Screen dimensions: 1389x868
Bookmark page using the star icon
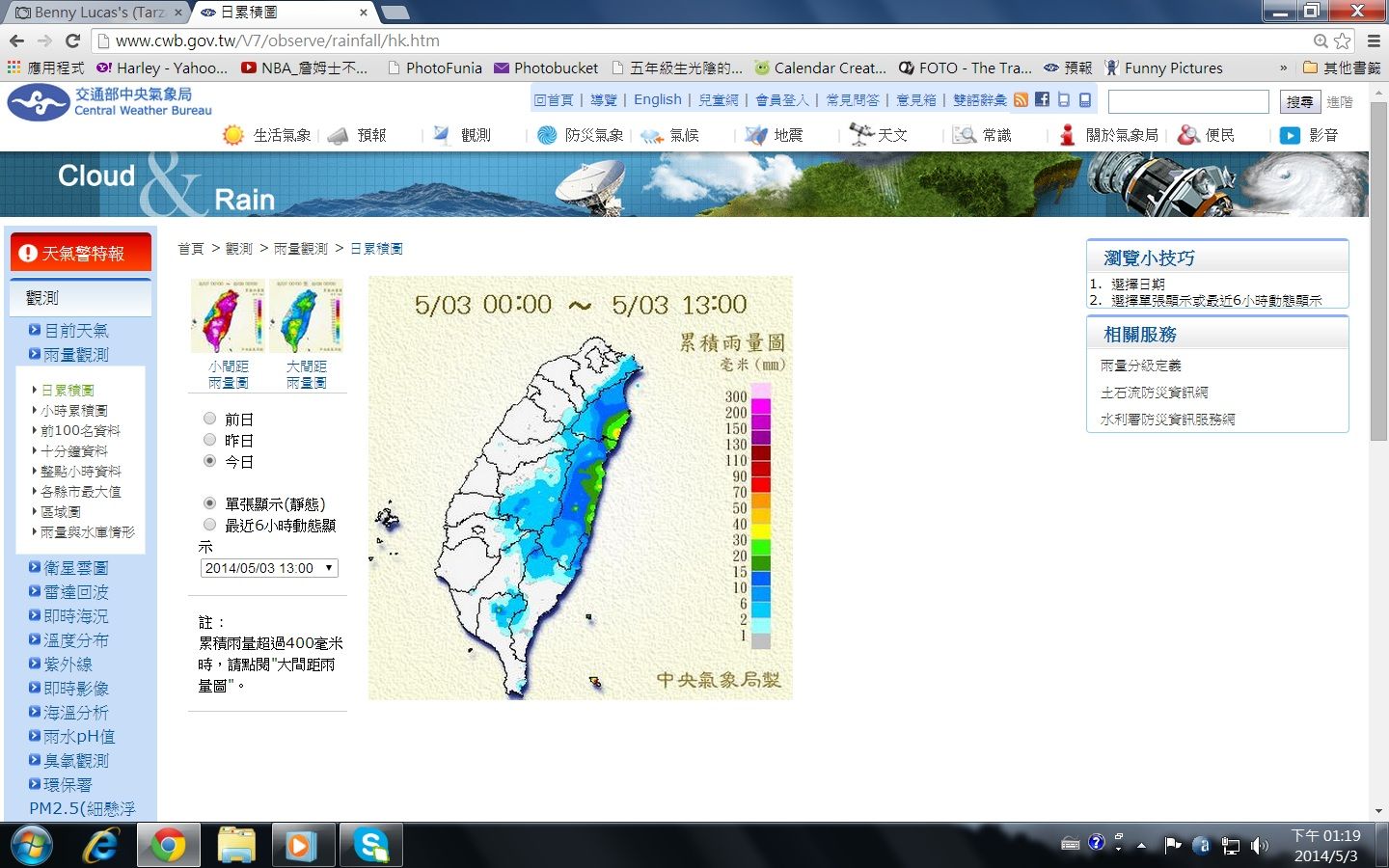point(1342,41)
